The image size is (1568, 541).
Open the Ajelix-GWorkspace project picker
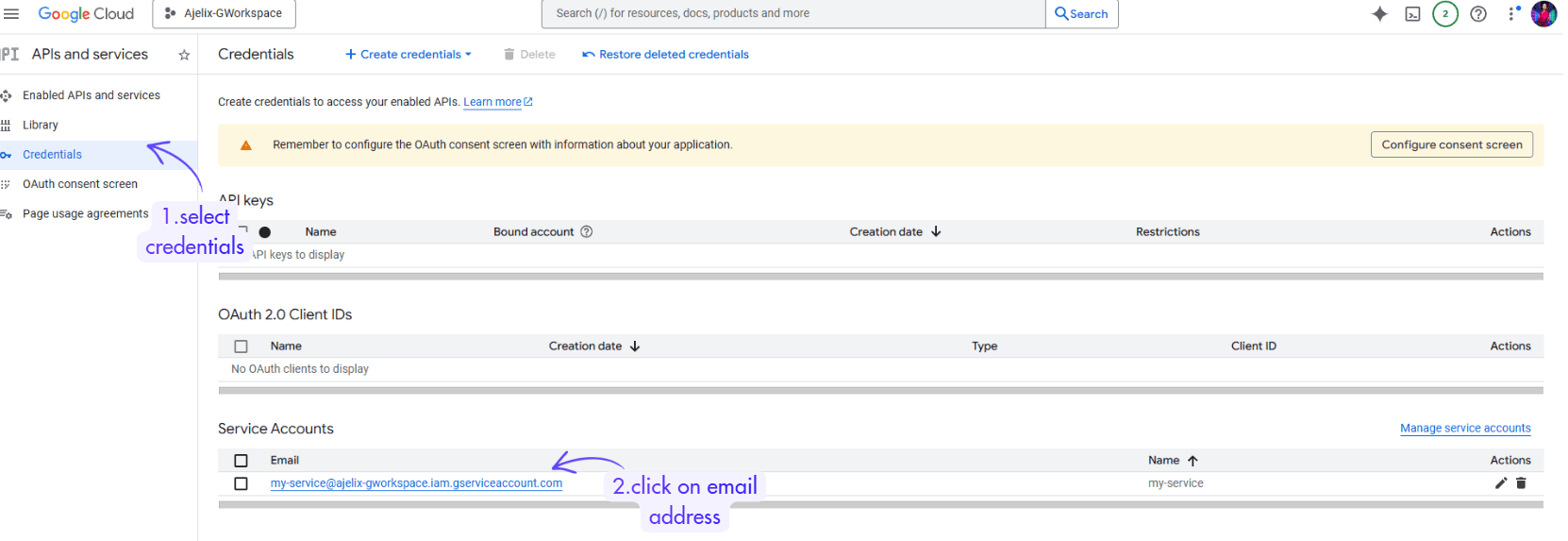[x=224, y=13]
